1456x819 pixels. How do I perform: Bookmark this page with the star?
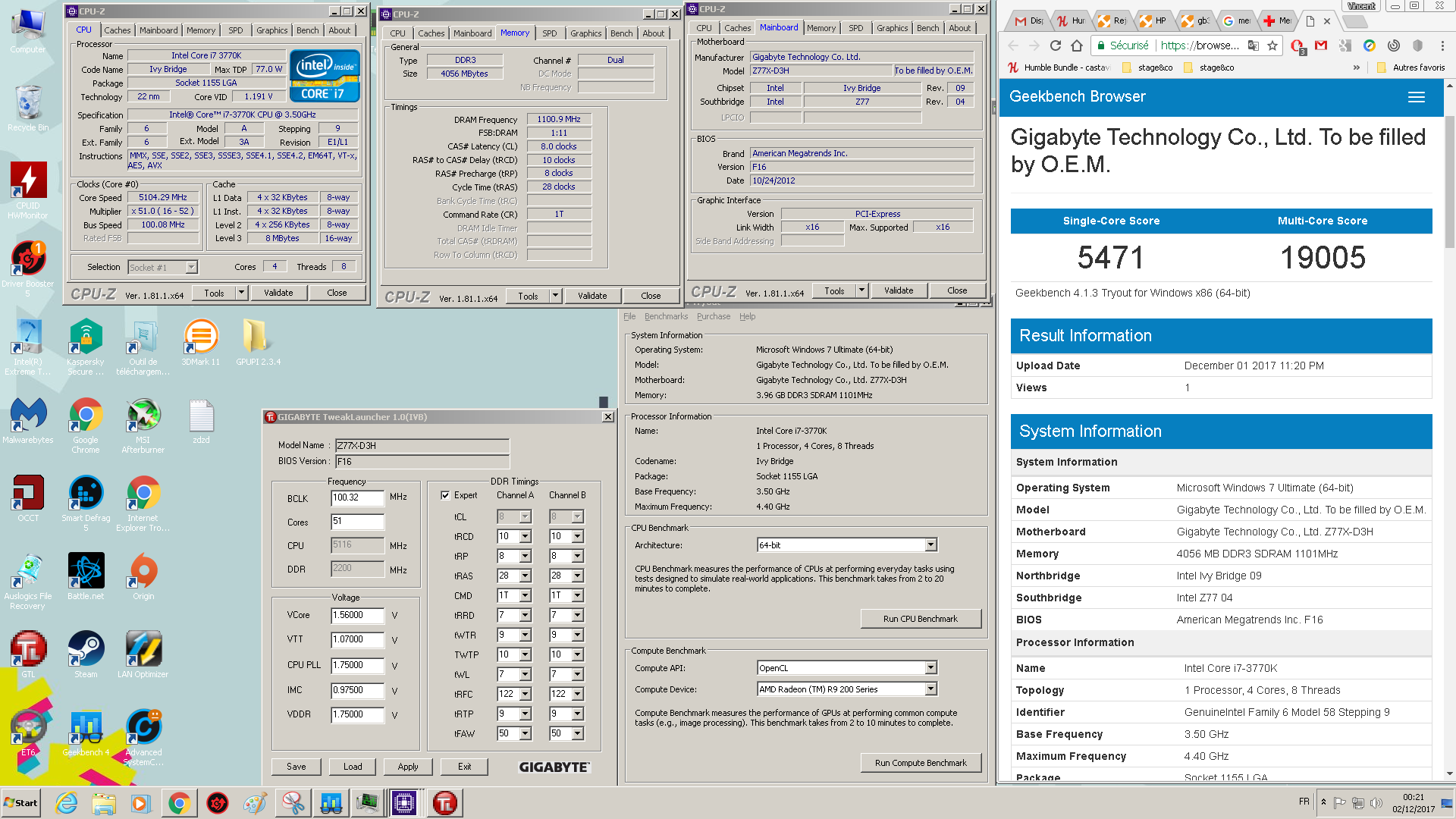click(x=1272, y=45)
